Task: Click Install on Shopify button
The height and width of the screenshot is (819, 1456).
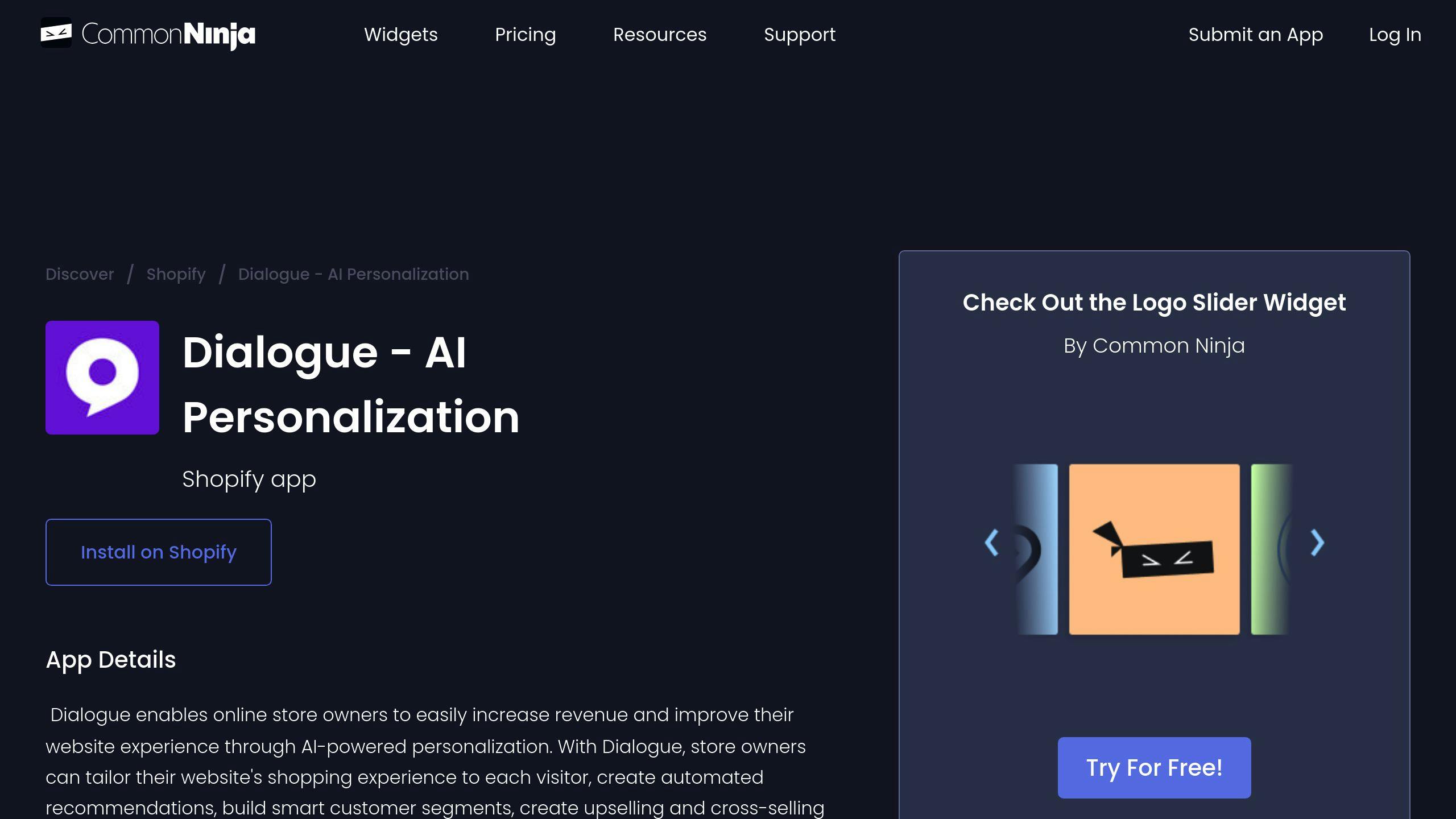Action: [x=158, y=551]
